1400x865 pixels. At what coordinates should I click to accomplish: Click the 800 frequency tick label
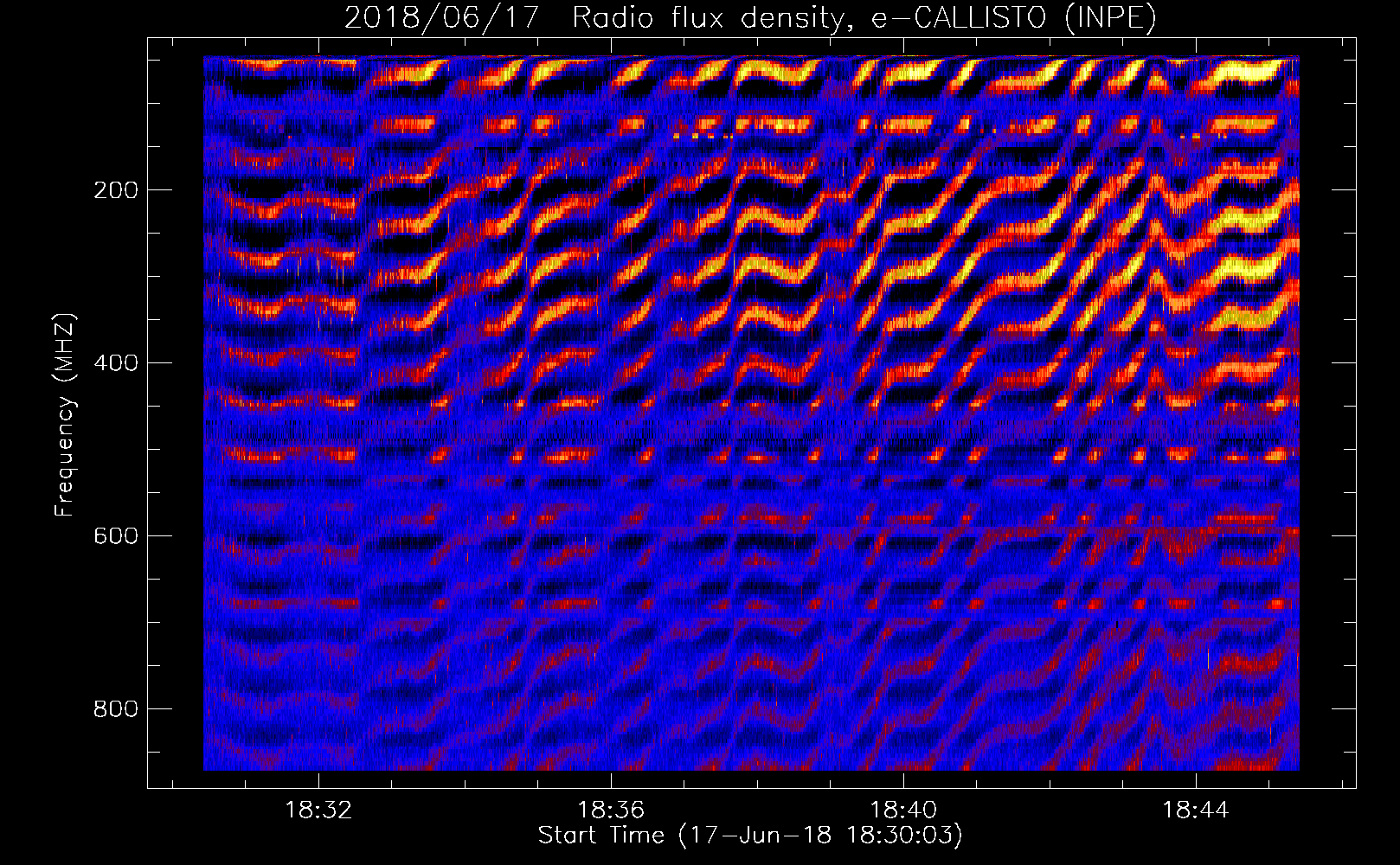[116, 709]
